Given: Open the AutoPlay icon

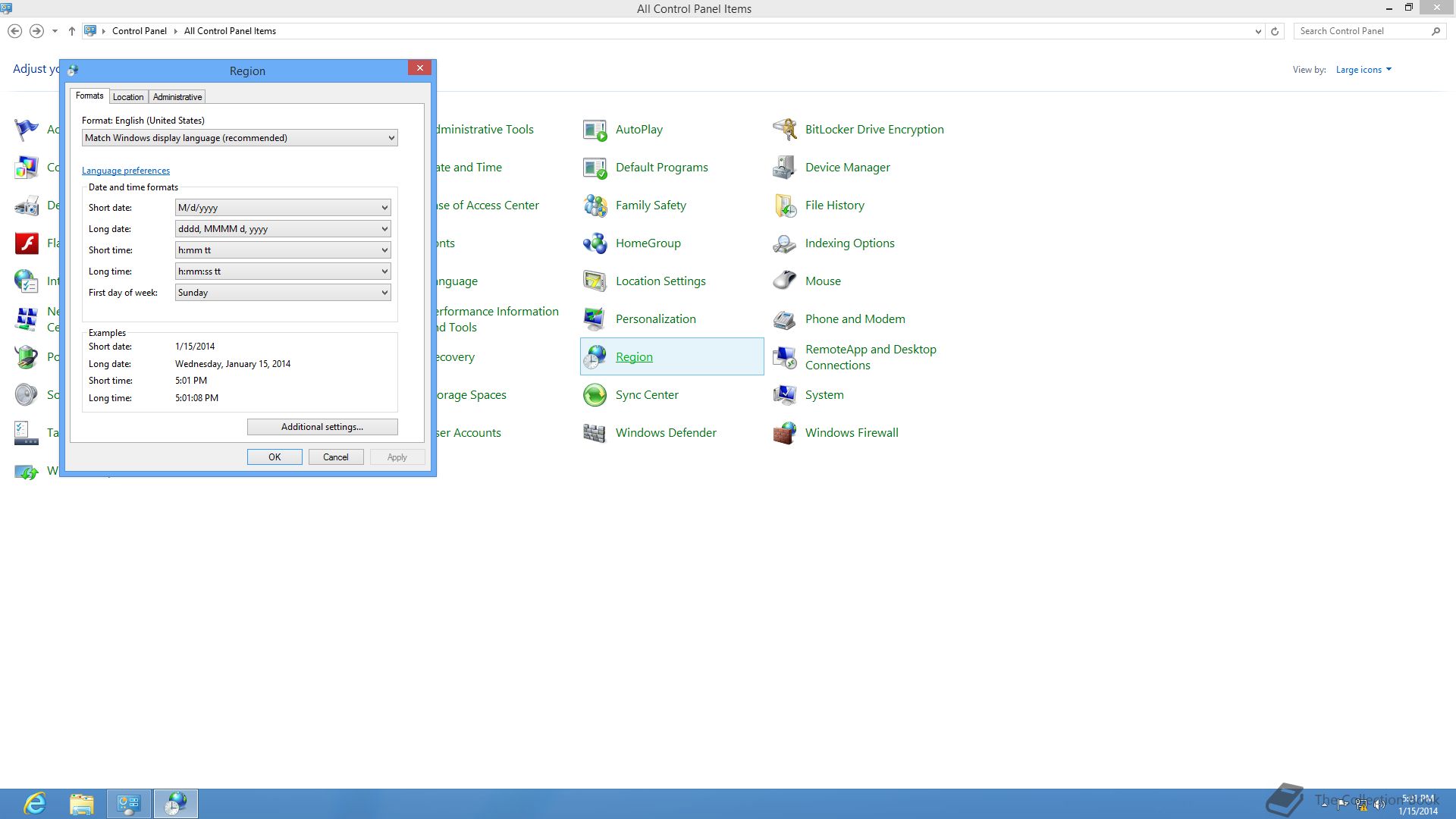Looking at the screenshot, I should click(595, 130).
